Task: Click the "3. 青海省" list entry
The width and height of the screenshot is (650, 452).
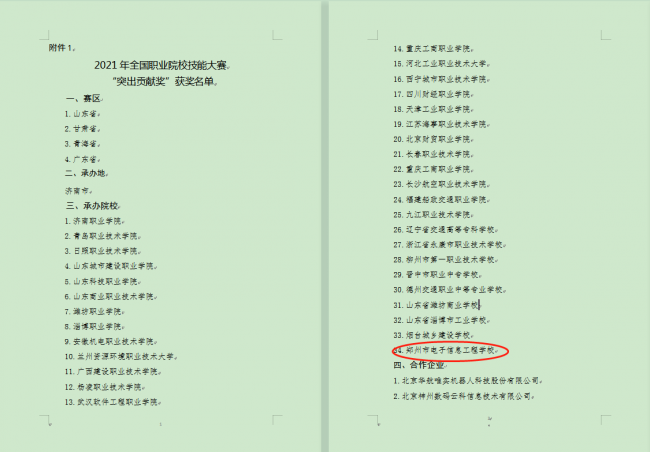Action: (x=82, y=143)
